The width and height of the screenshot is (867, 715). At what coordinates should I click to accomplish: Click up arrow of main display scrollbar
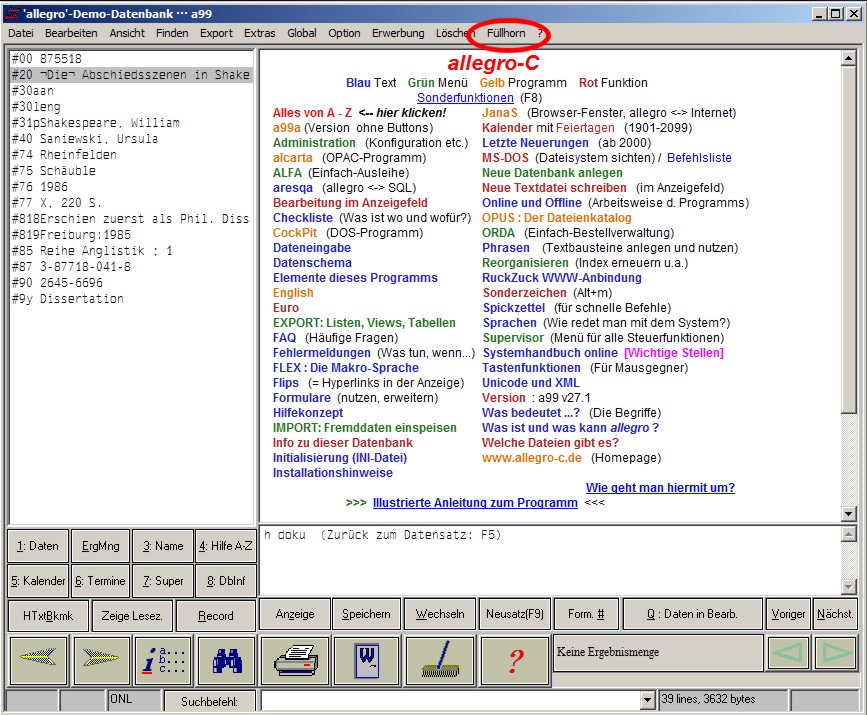(x=848, y=58)
